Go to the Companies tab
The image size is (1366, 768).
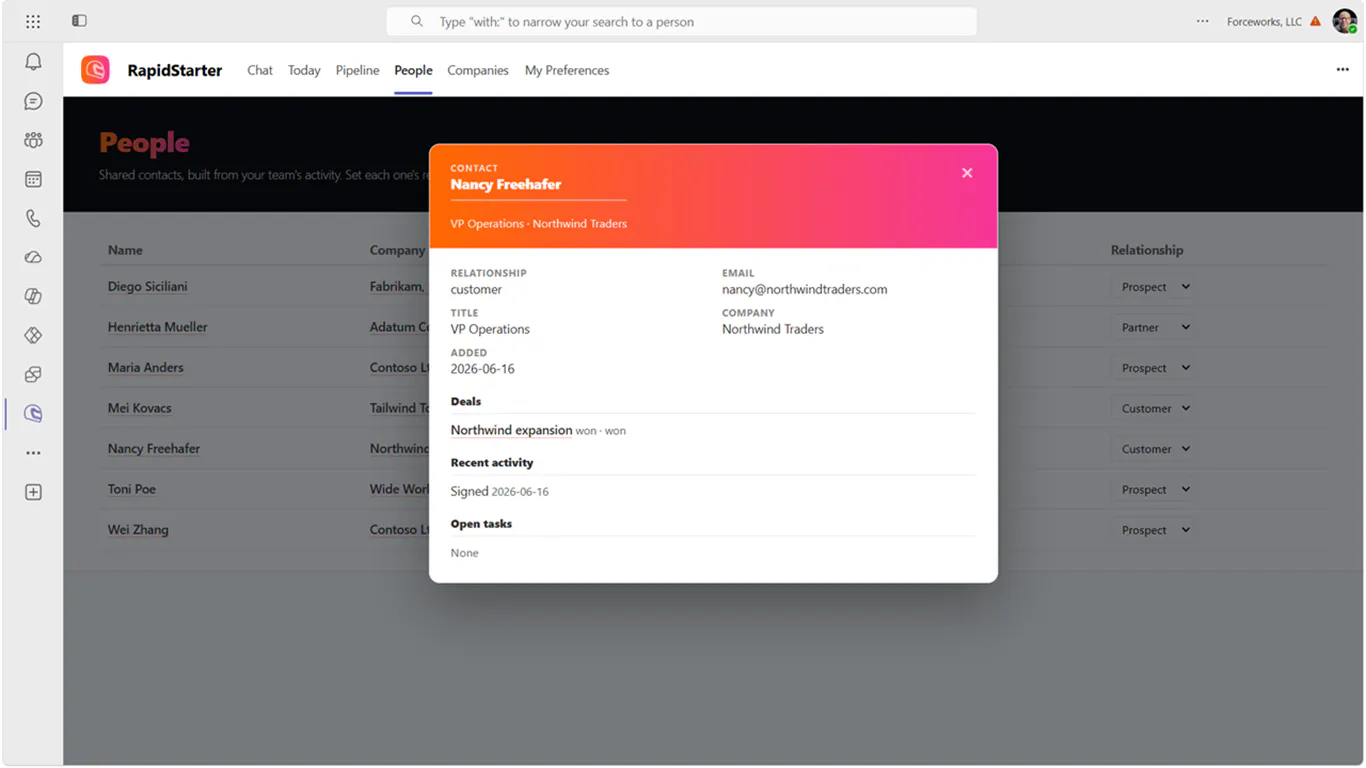[x=478, y=70]
